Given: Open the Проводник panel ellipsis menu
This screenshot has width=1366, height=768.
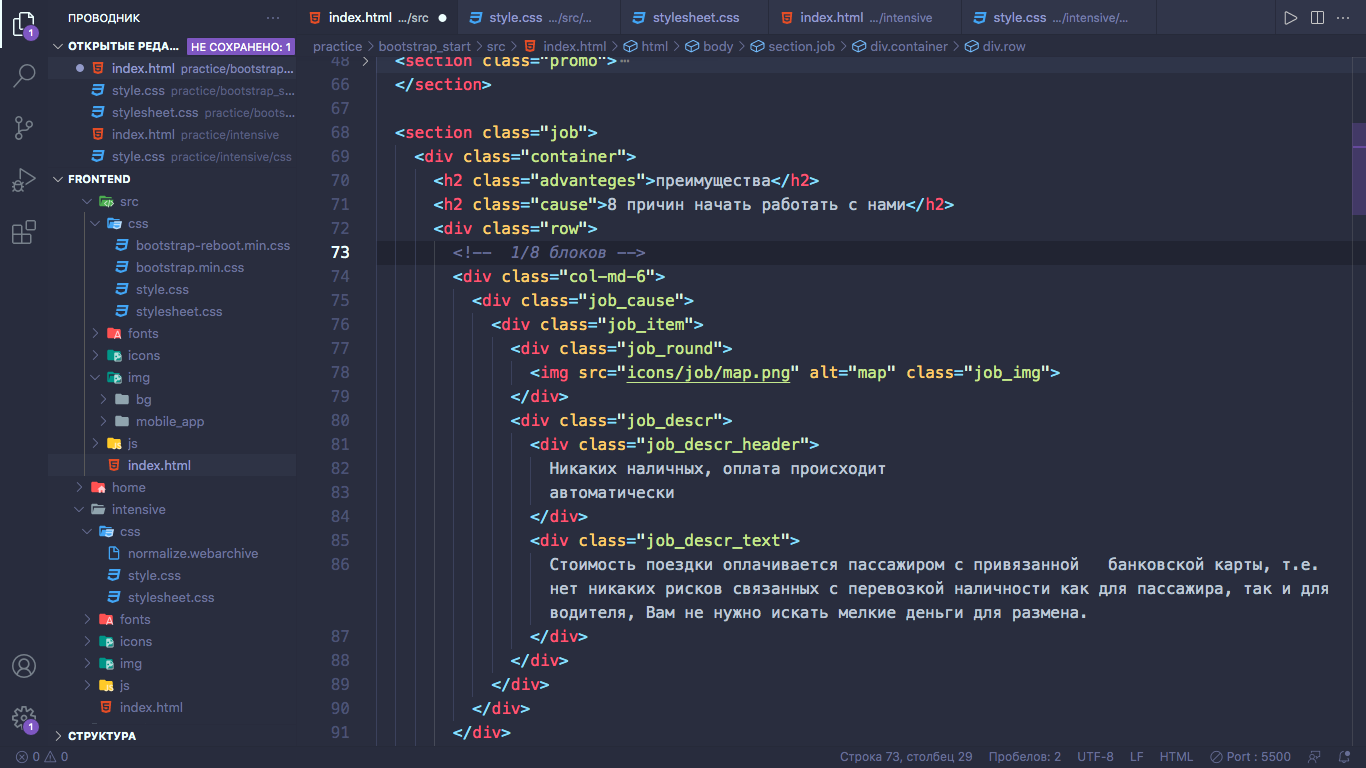Looking at the screenshot, I should pos(273,18).
